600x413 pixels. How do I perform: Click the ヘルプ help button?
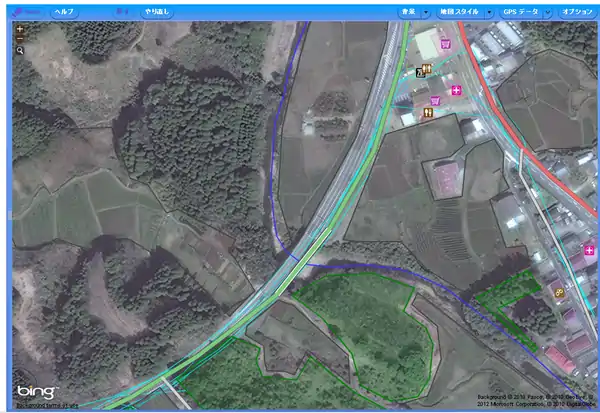63,11
